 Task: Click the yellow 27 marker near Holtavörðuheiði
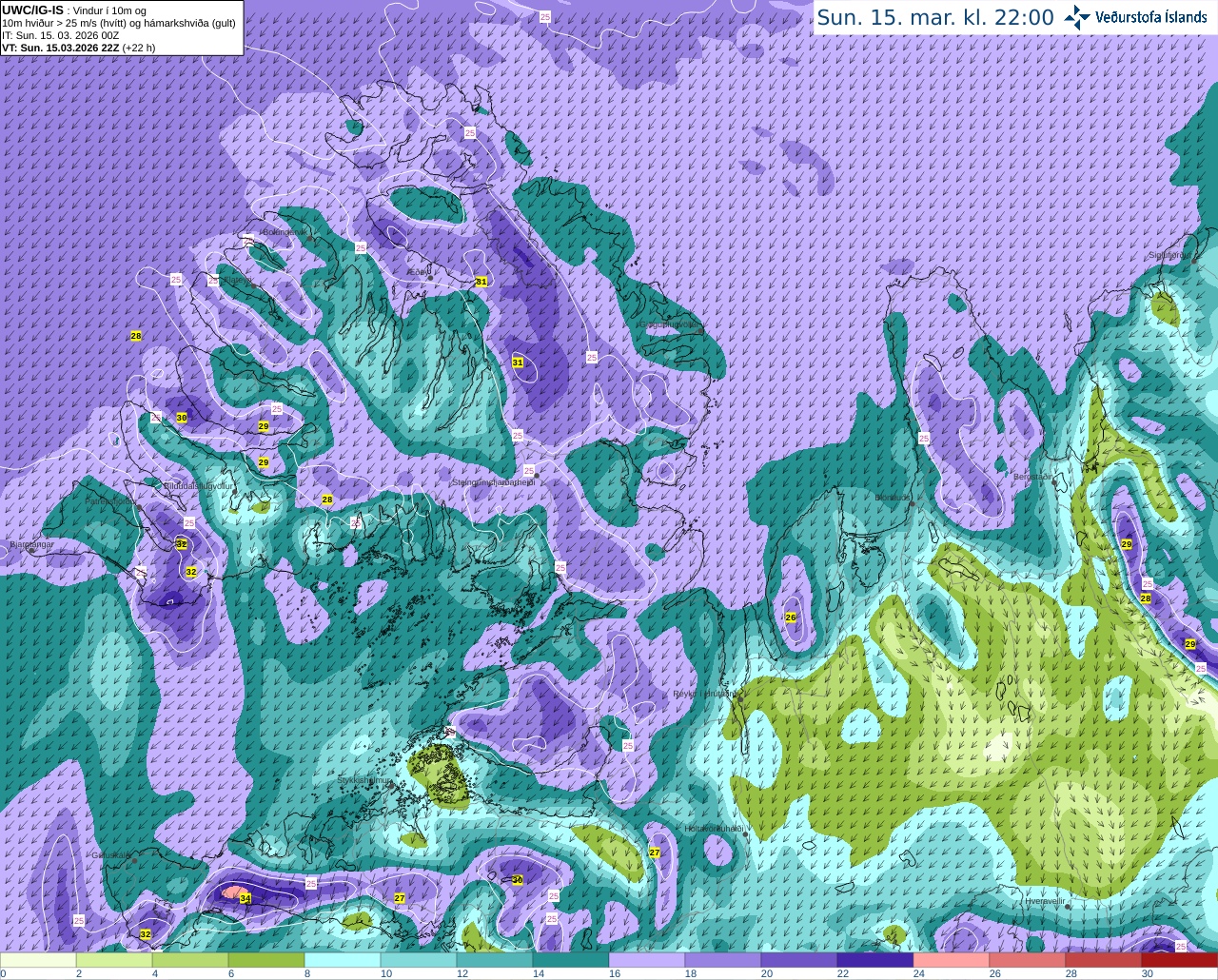(655, 853)
